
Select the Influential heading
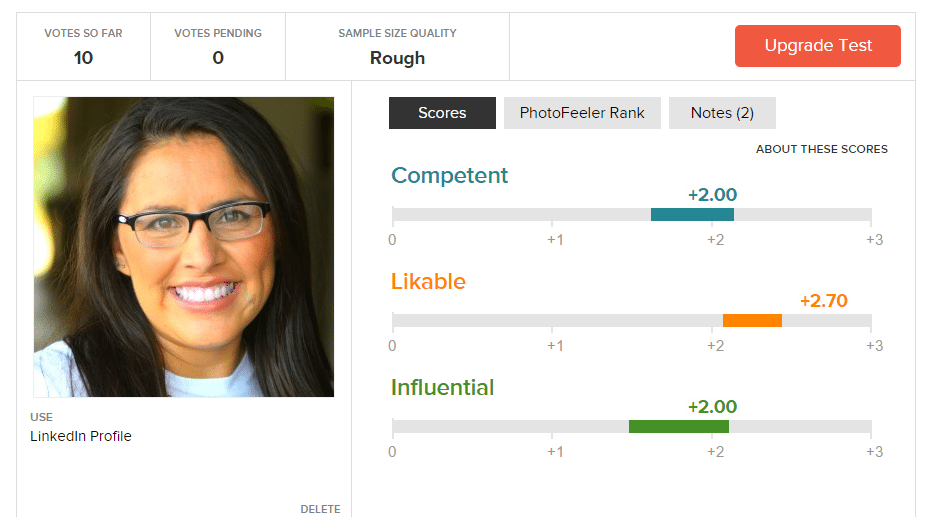[x=442, y=388]
